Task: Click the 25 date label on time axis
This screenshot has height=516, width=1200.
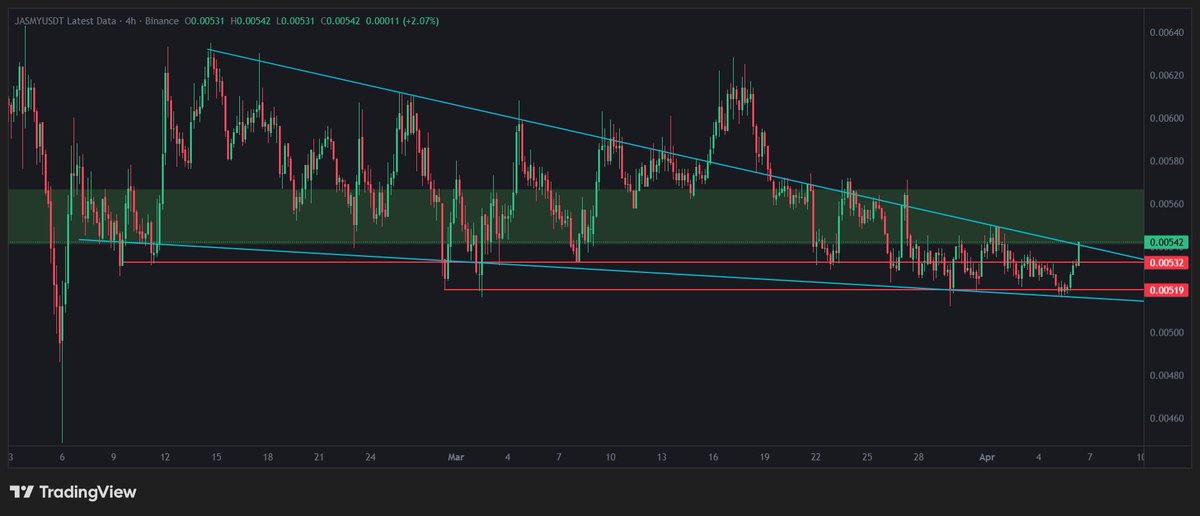Action: (x=867, y=457)
